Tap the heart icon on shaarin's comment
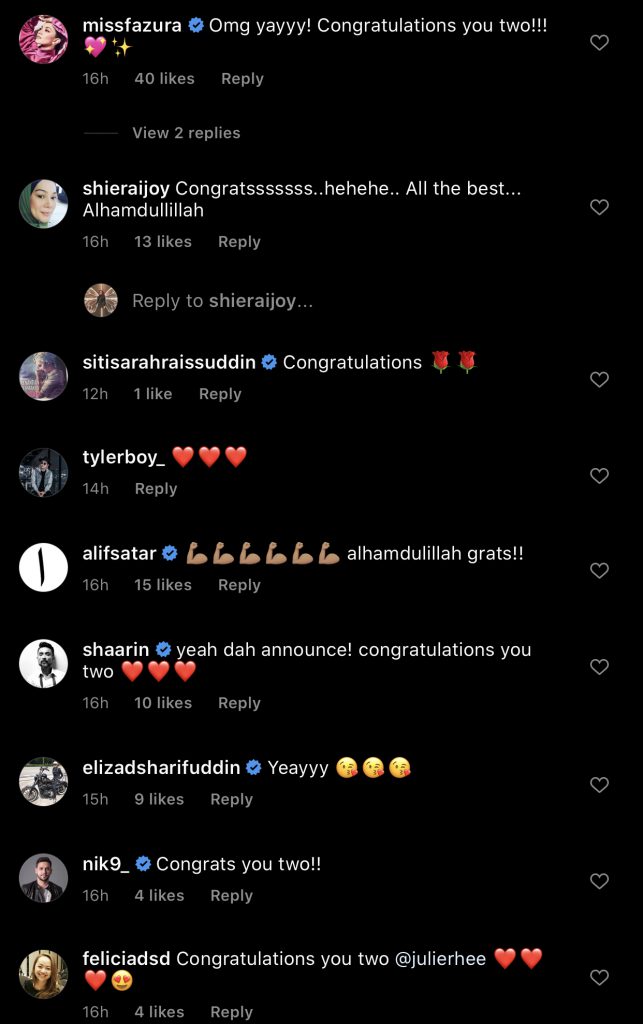Image resolution: width=643 pixels, height=1024 pixels. click(599, 667)
